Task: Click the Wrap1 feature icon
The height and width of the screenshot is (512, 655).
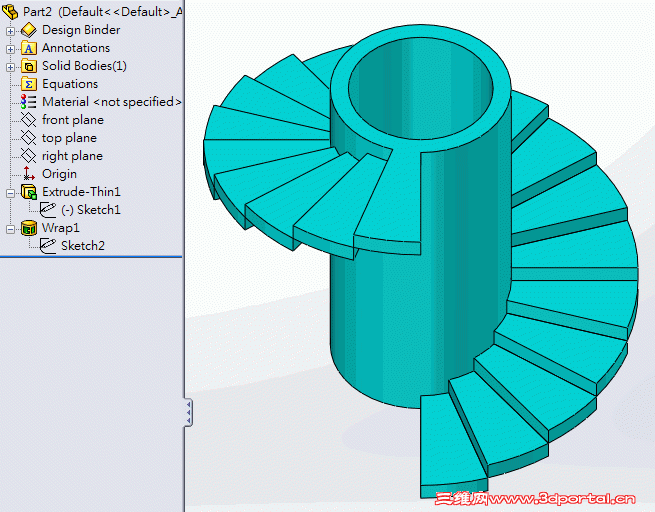Action: (x=29, y=228)
